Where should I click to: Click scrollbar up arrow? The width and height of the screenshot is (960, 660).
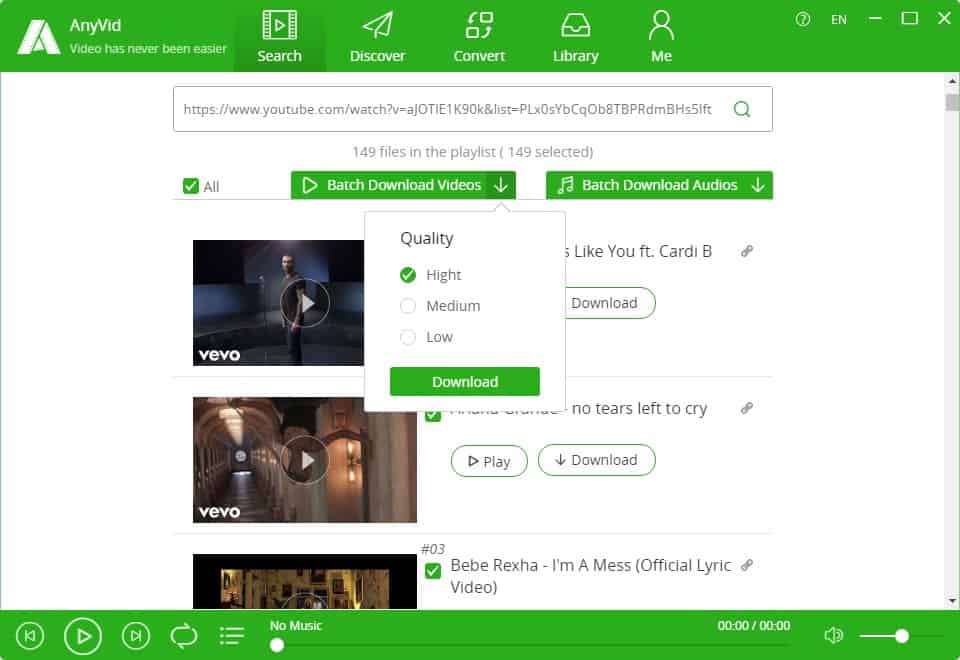click(952, 80)
